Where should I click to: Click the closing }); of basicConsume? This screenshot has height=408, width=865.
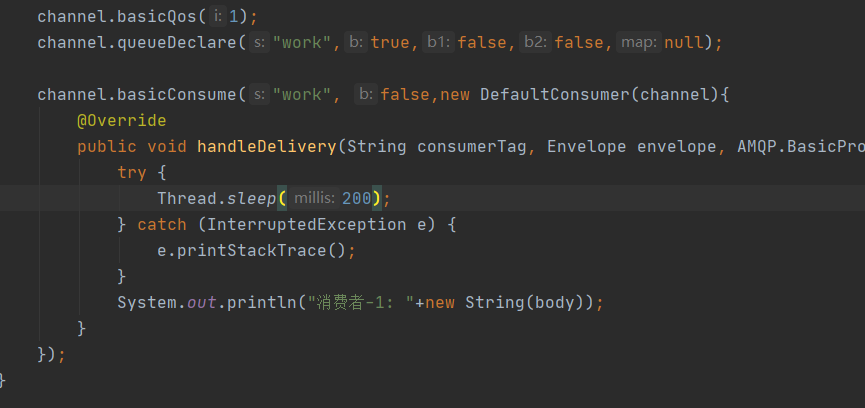(51, 355)
